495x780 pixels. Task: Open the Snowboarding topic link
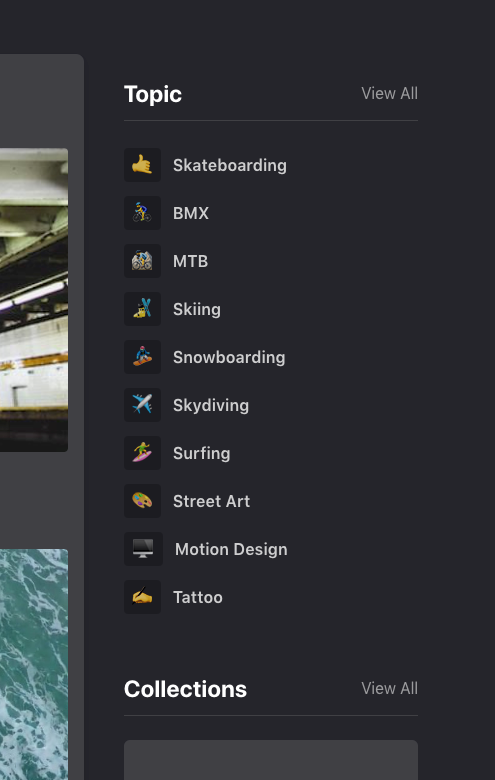(229, 357)
